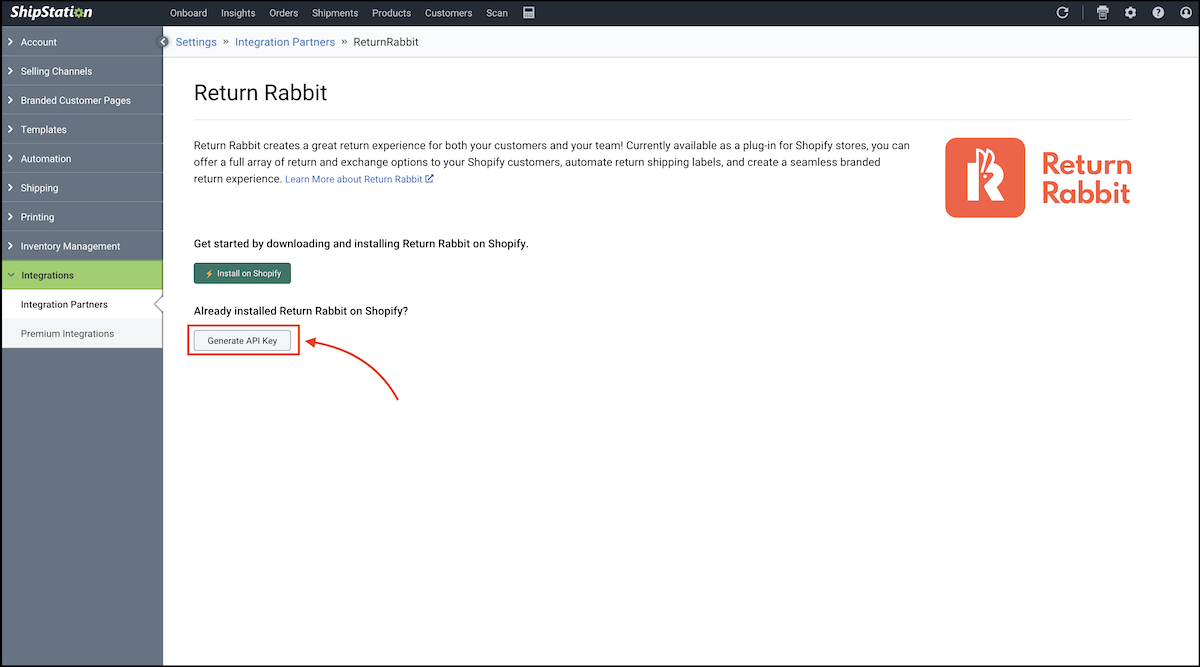Click the refresh icon in the top bar
Screen dimensions: 1200x667
(x=1063, y=12)
